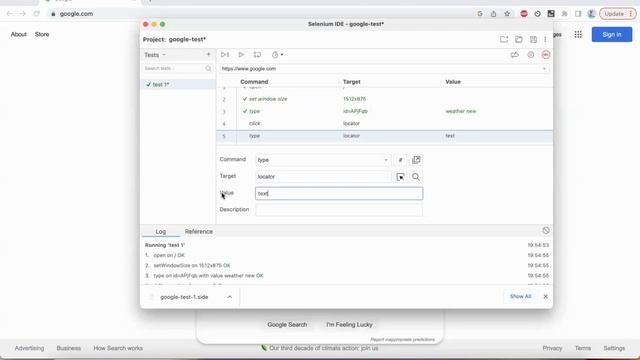This screenshot has width=640, height=360.
Task: Click the 'weather new' value cell
Action: click(460, 111)
